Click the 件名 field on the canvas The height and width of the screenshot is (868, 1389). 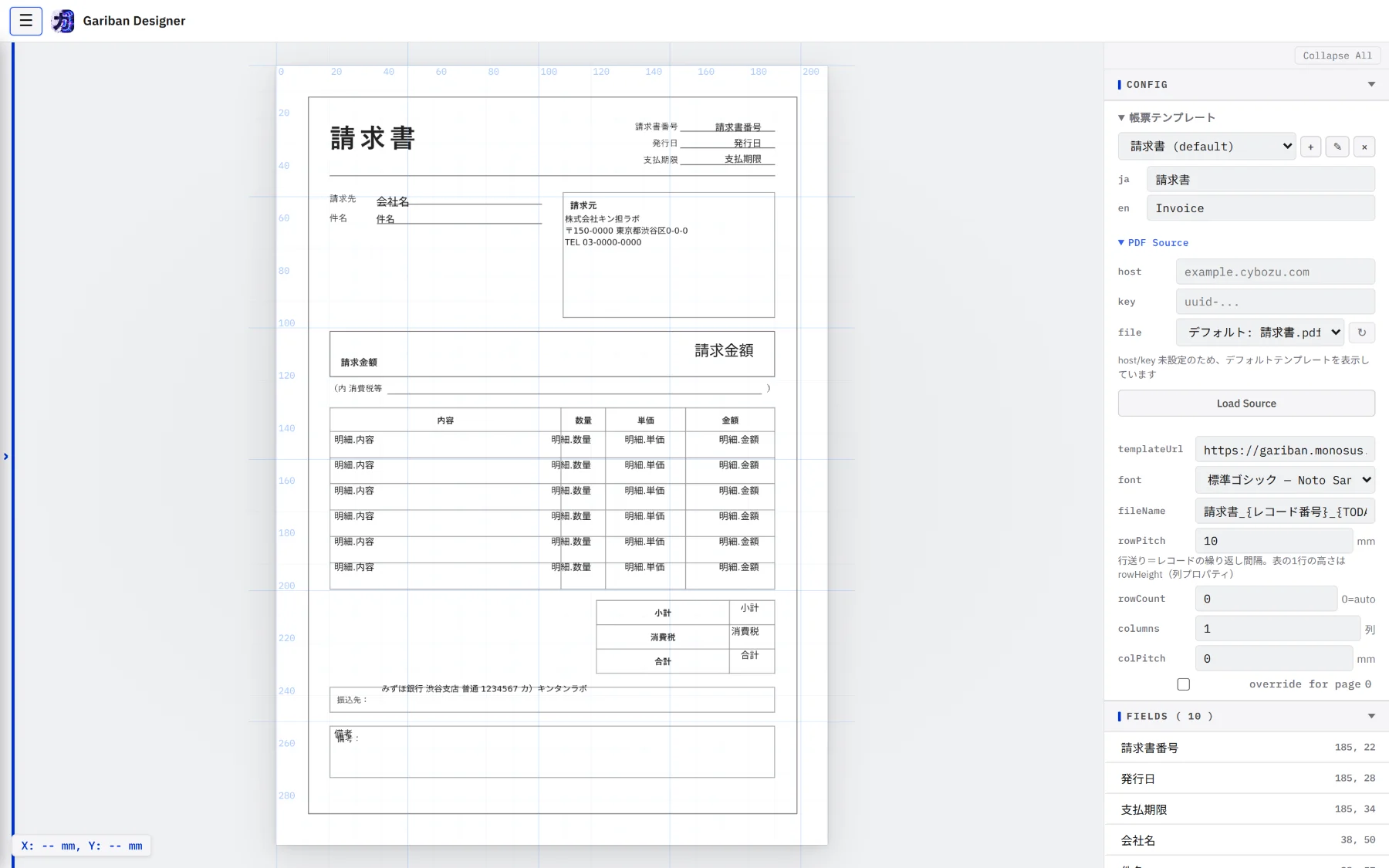(385, 219)
